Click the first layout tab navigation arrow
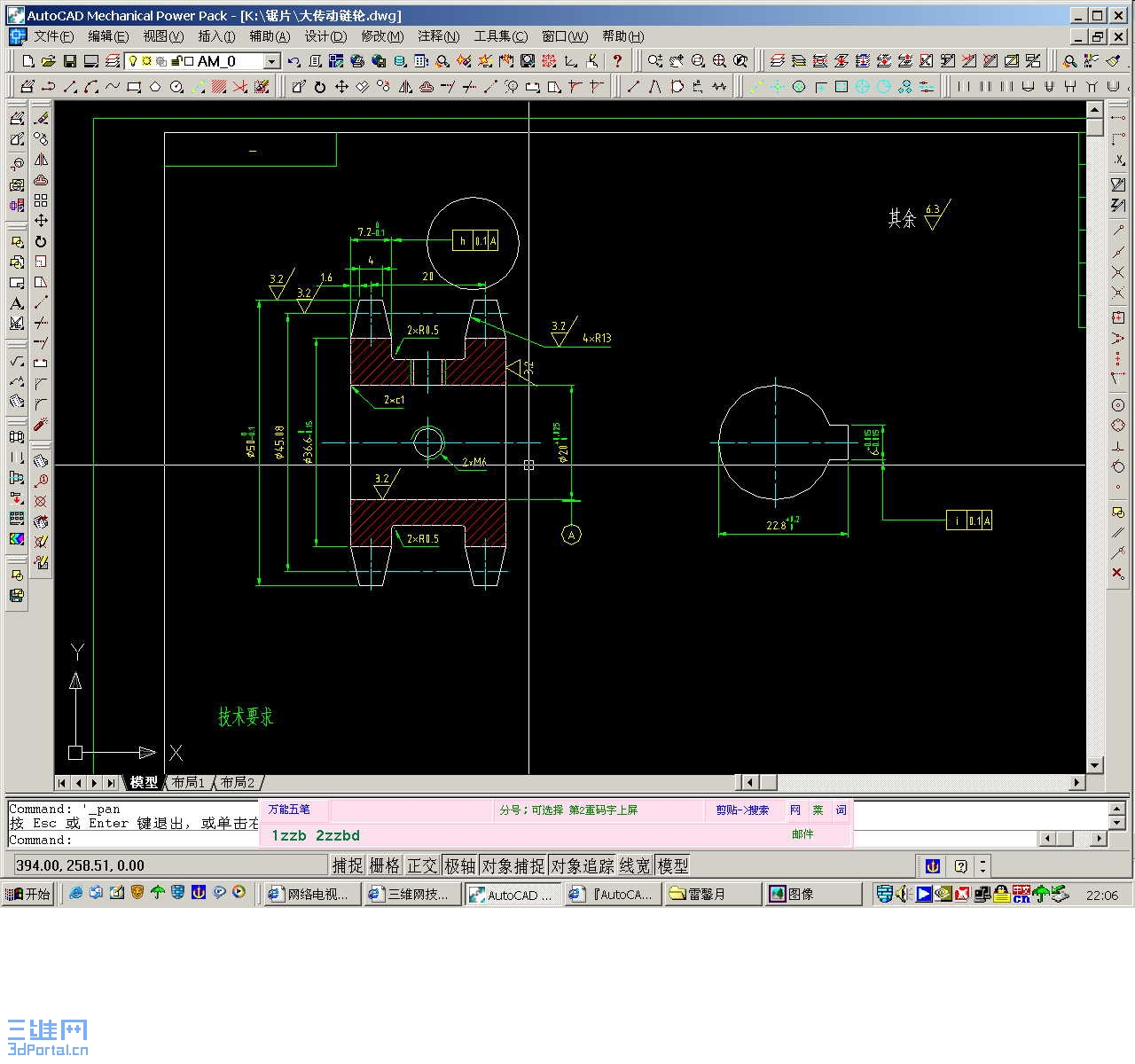The width and height of the screenshot is (1135, 1064). click(62, 783)
